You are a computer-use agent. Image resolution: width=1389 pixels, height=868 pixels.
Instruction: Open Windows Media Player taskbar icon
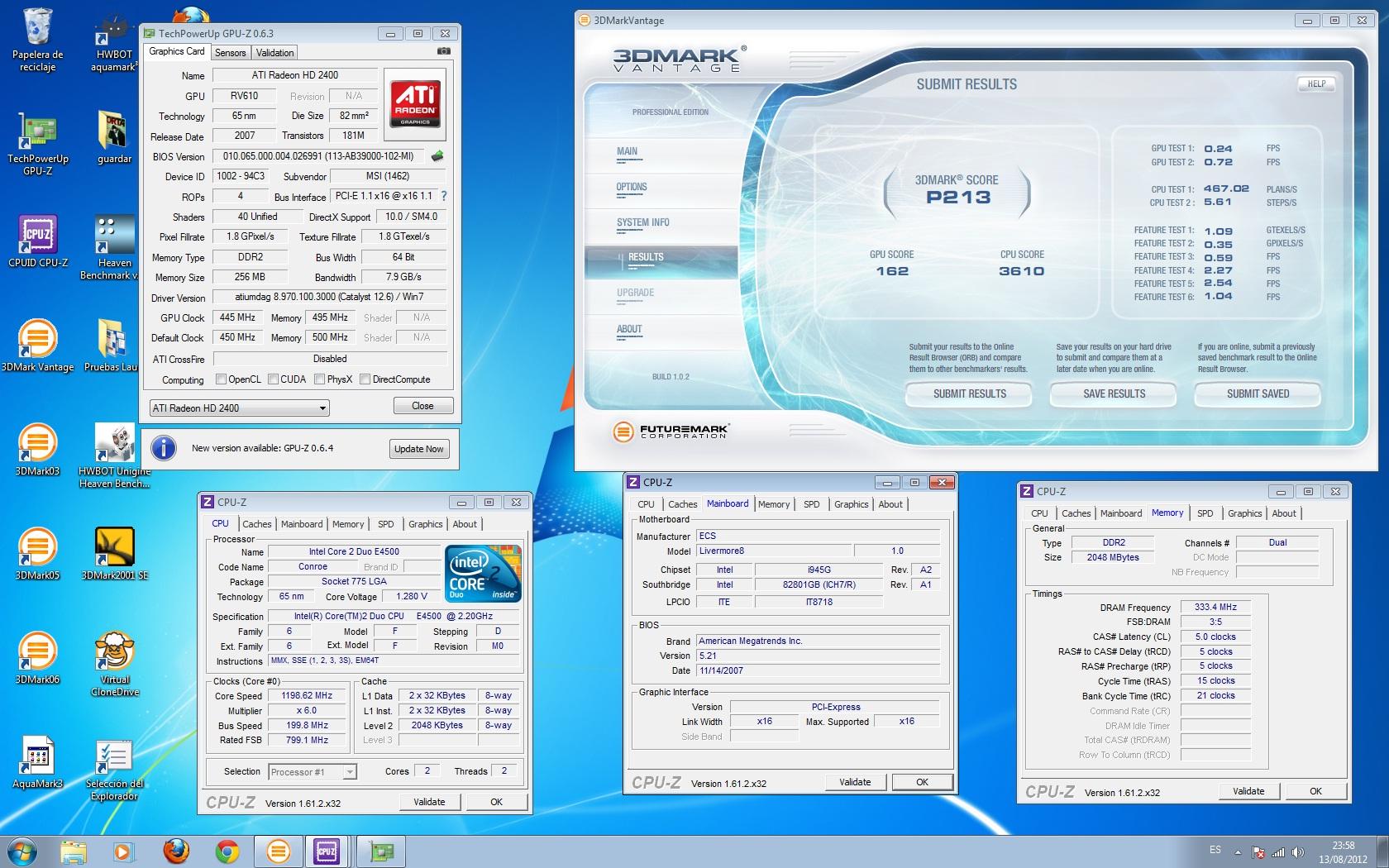pyautogui.click(x=123, y=851)
